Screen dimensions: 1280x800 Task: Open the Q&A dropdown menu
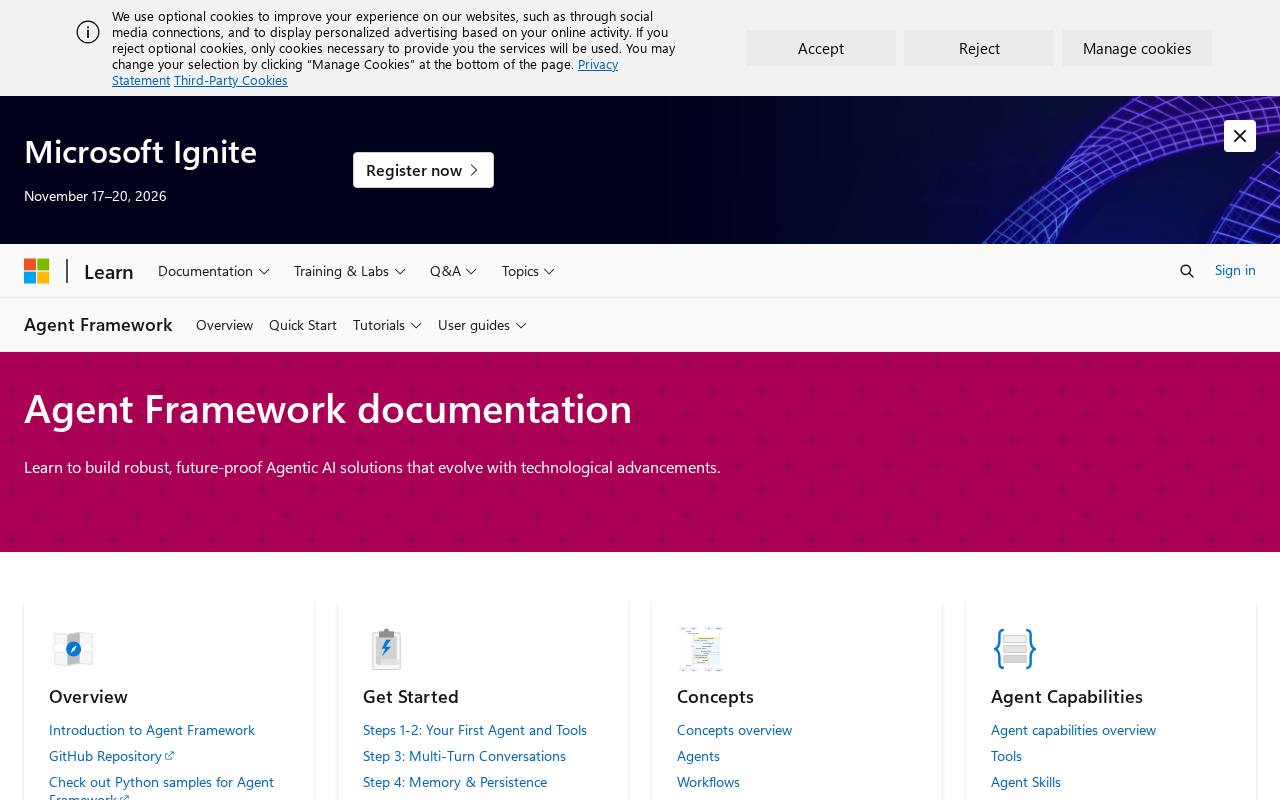click(x=454, y=271)
